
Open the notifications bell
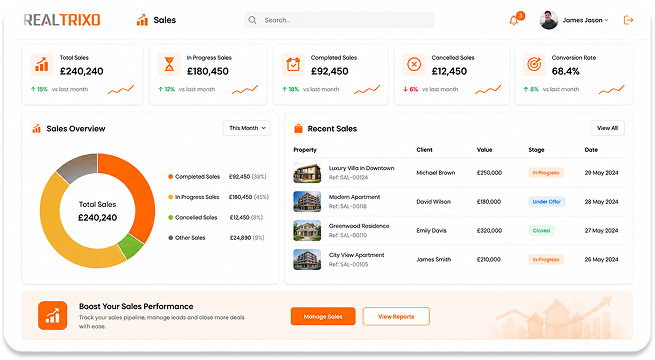click(514, 20)
